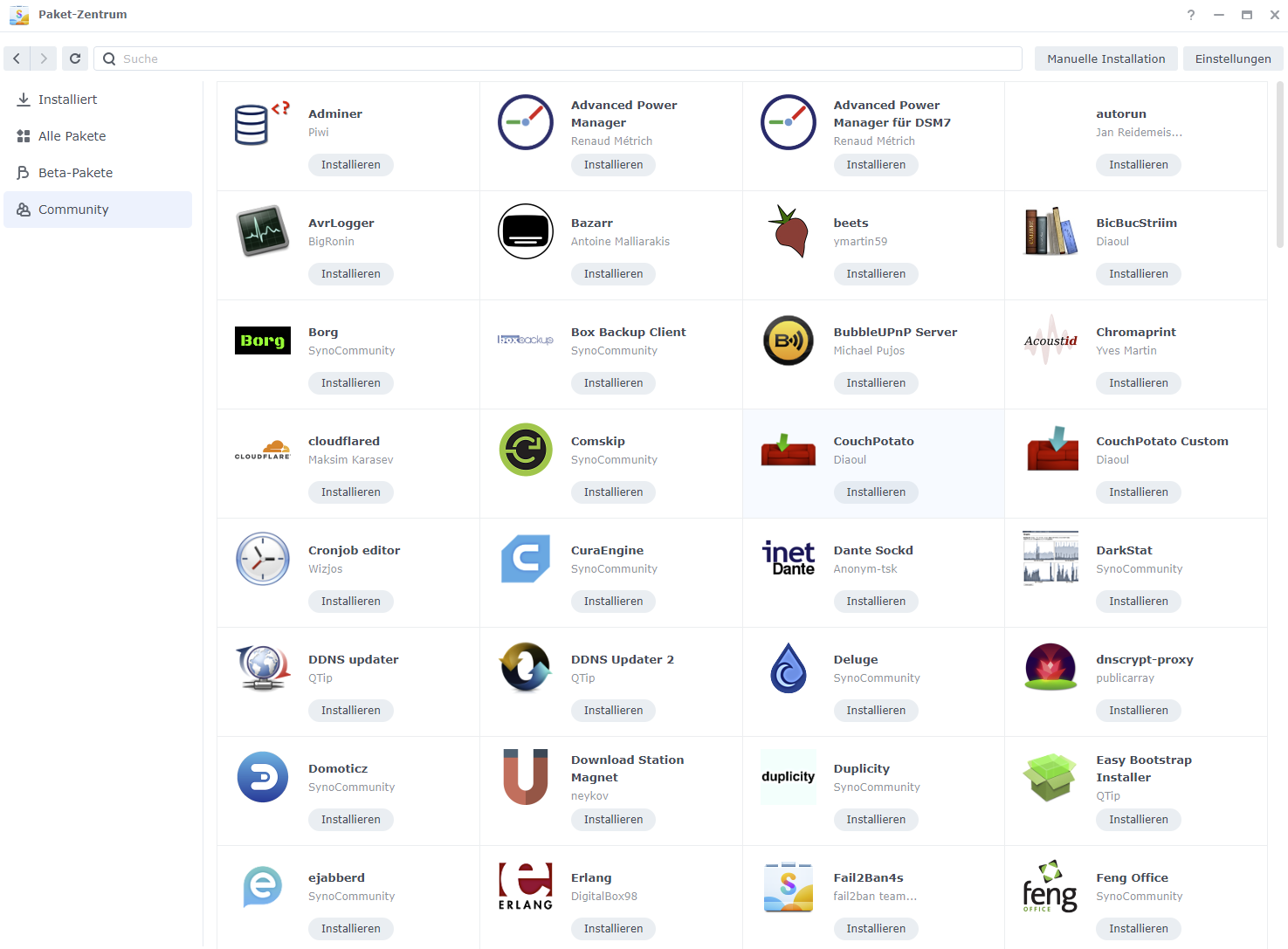Image resolution: width=1288 pixels, height=949 pixels.
Task: Click the DDNS updater globe icon
Action: click(x=263, y=668)
